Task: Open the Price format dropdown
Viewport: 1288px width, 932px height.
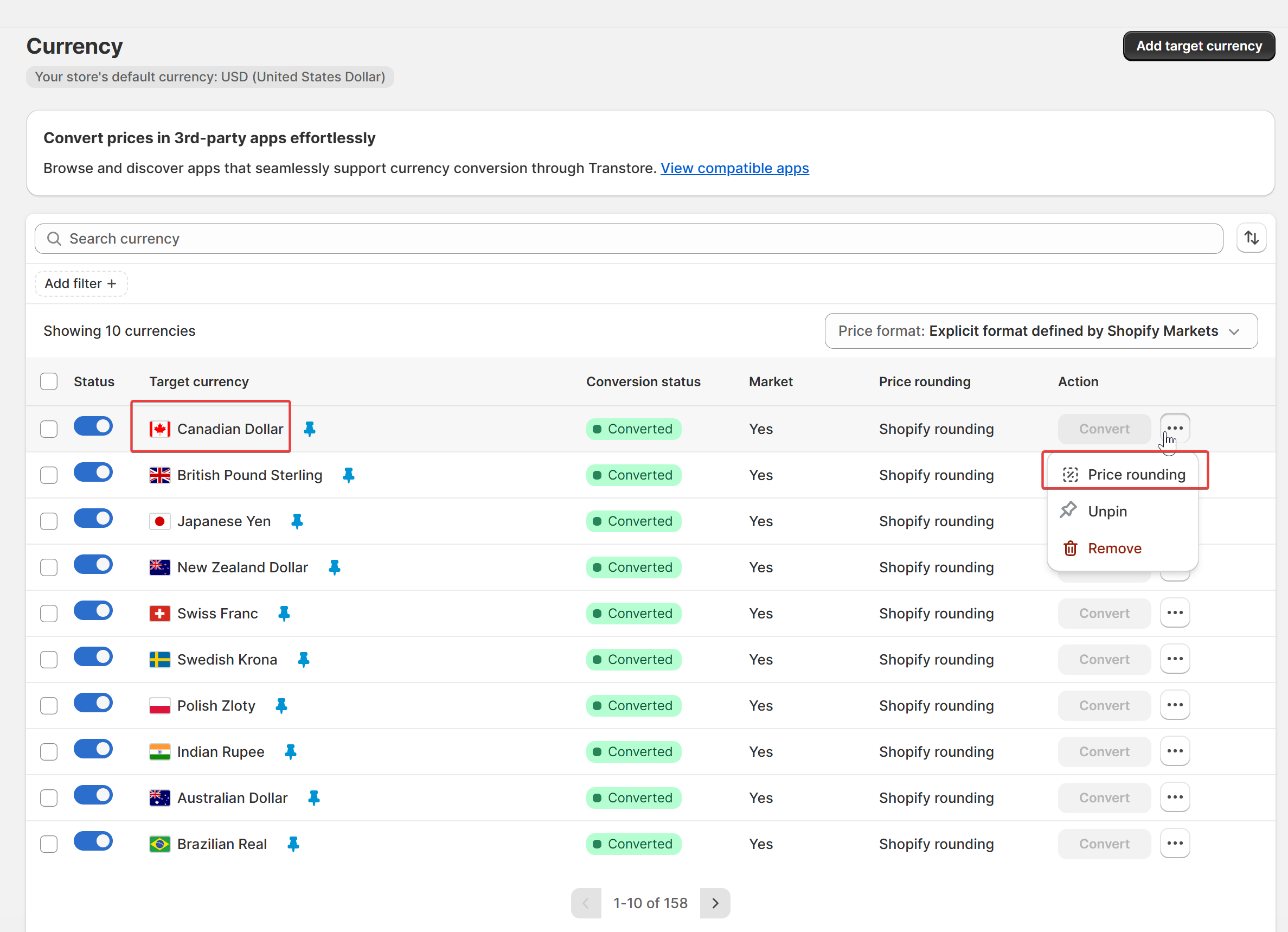Action: pos(1040,330)
